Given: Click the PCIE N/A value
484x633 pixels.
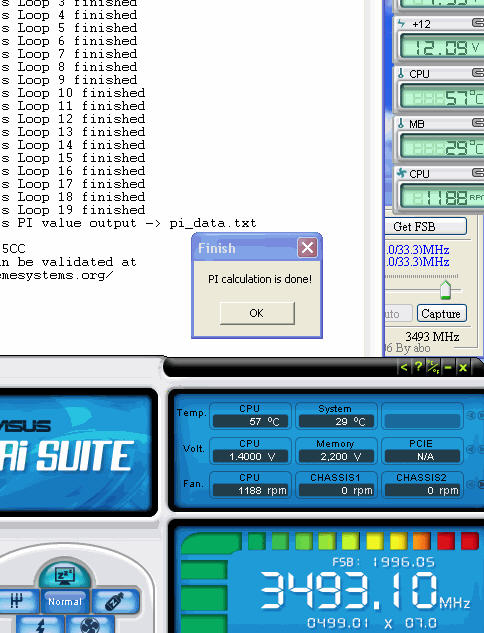Looking at the screenshot, I should coord(422,456).
